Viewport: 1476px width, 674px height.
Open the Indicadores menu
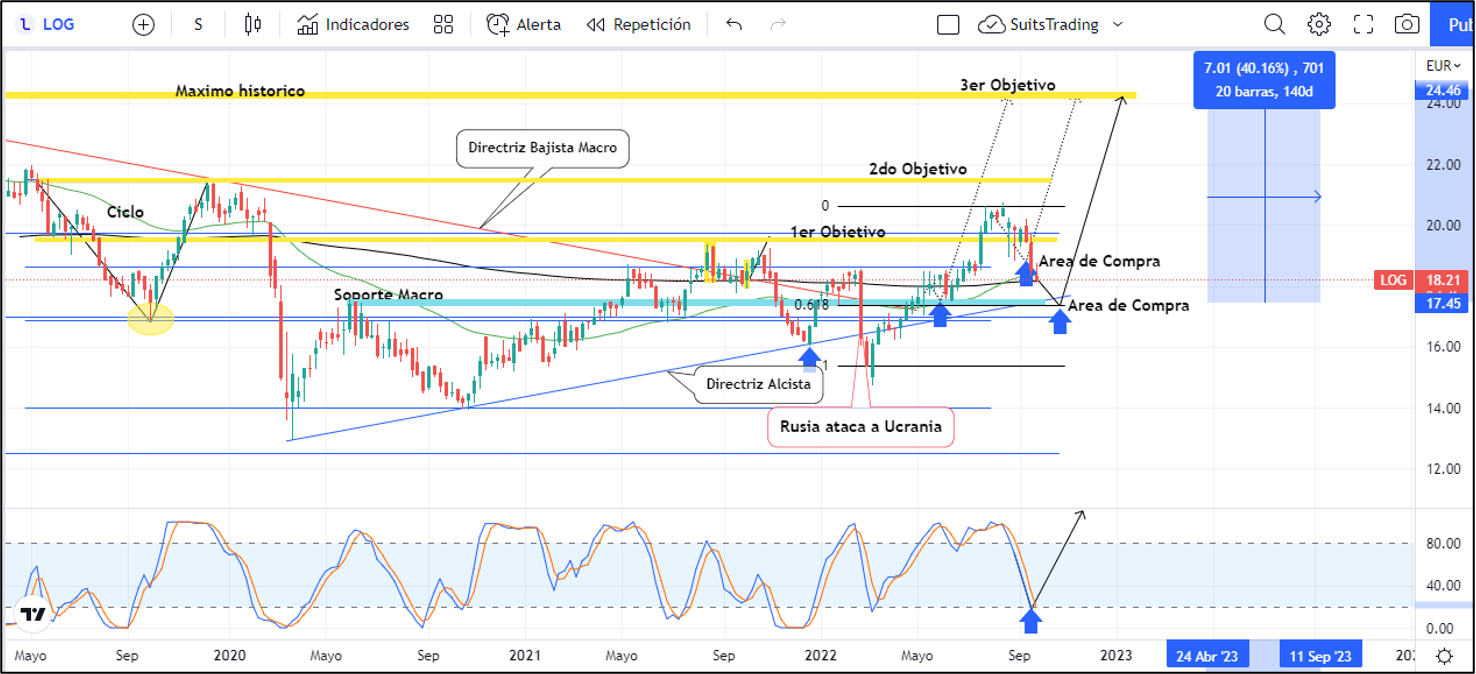click(x=354, y=24)
